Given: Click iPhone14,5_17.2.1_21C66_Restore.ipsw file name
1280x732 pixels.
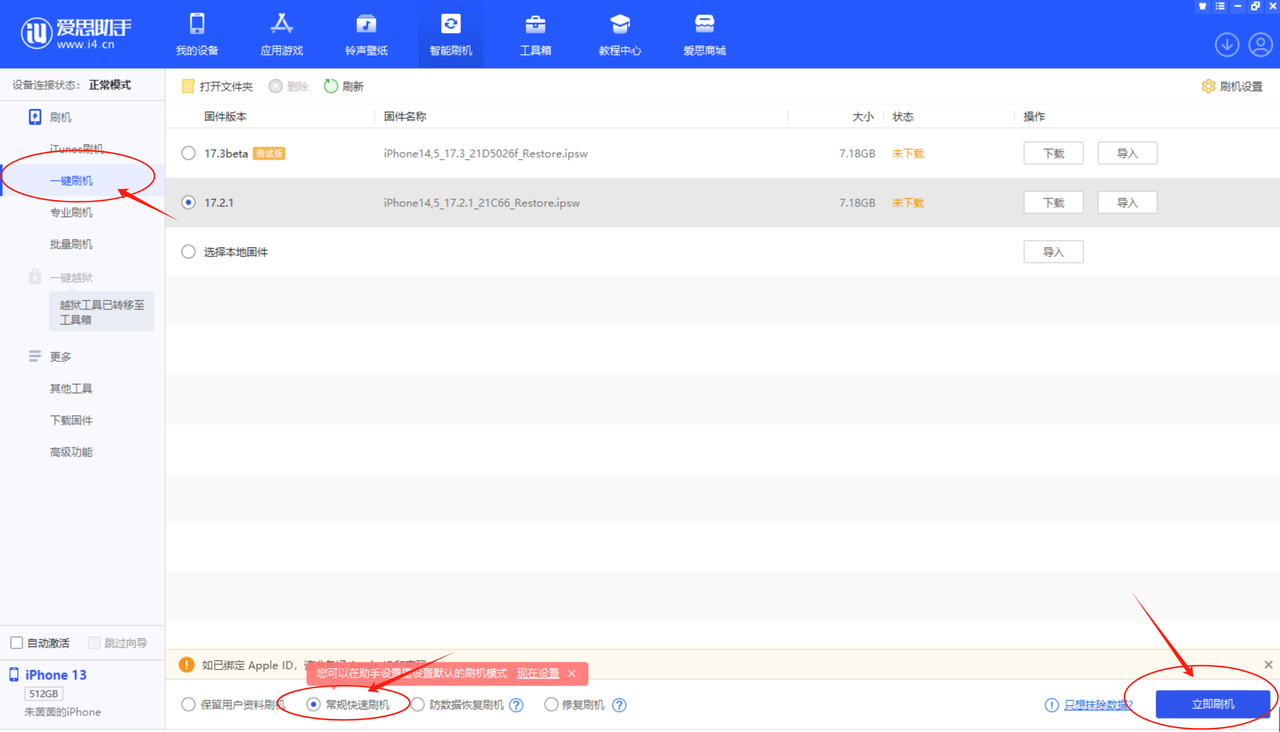Looking at the screenshot, I should click(481, 203).
